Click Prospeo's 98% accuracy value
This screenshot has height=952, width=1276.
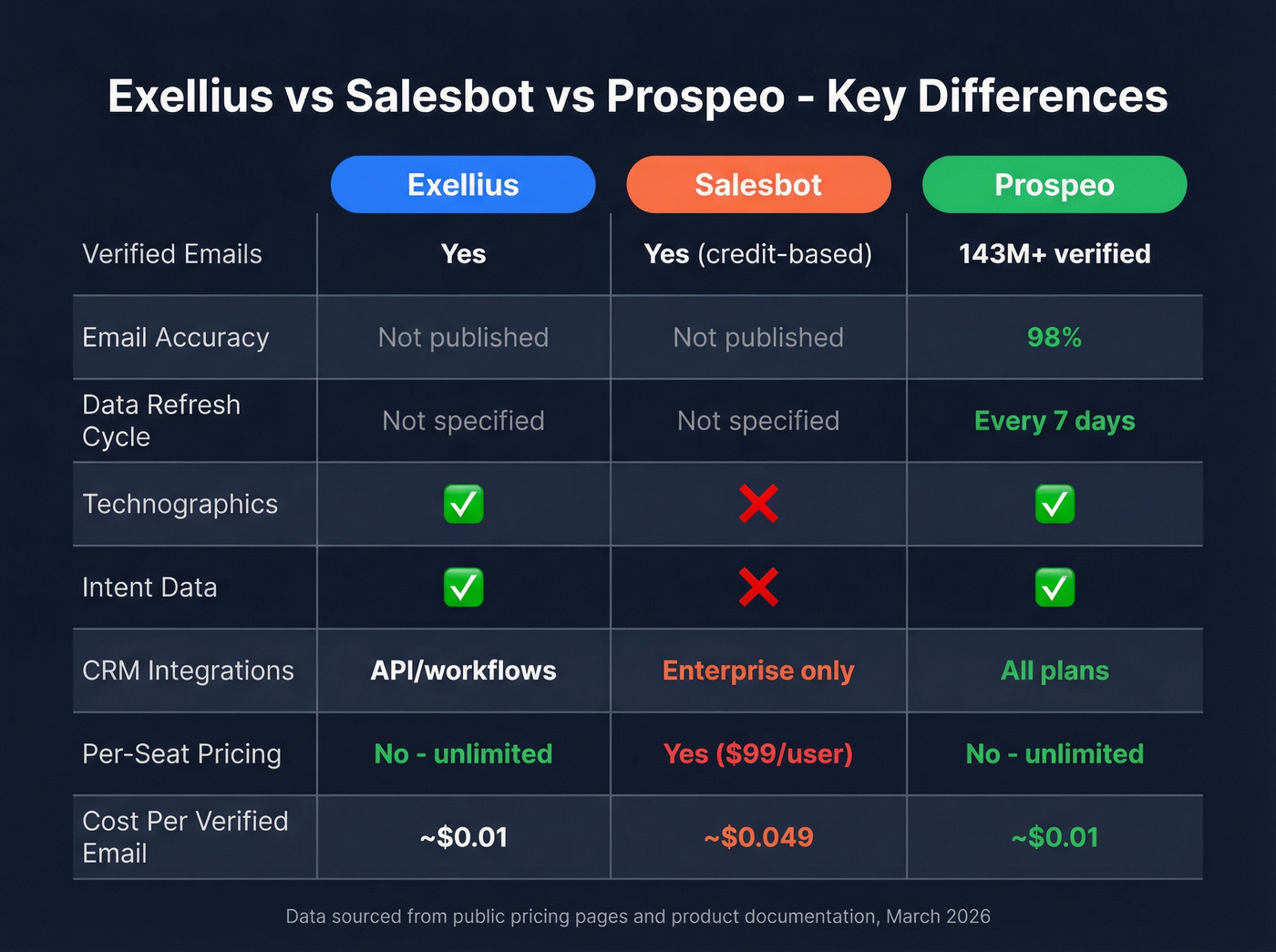1055,338
